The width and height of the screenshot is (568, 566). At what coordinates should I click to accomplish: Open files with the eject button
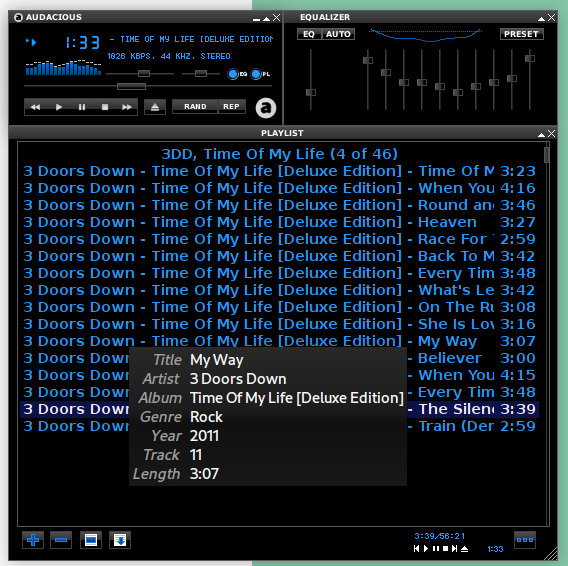155,107
